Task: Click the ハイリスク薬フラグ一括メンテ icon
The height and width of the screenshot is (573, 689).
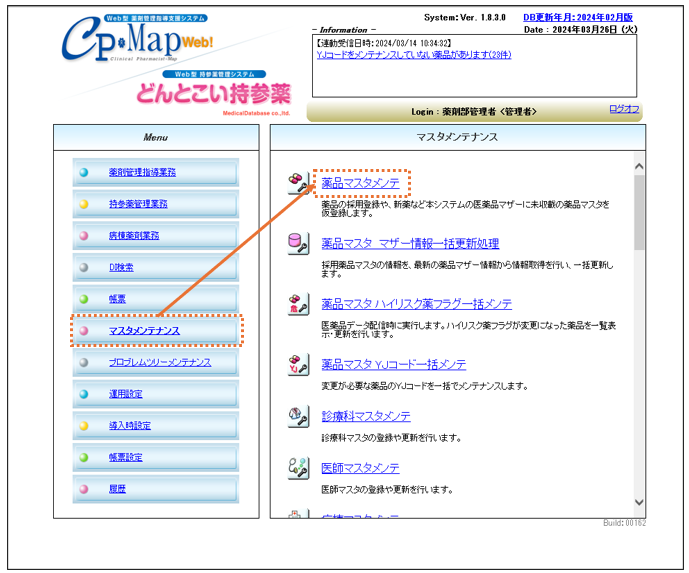Action: 298,304
